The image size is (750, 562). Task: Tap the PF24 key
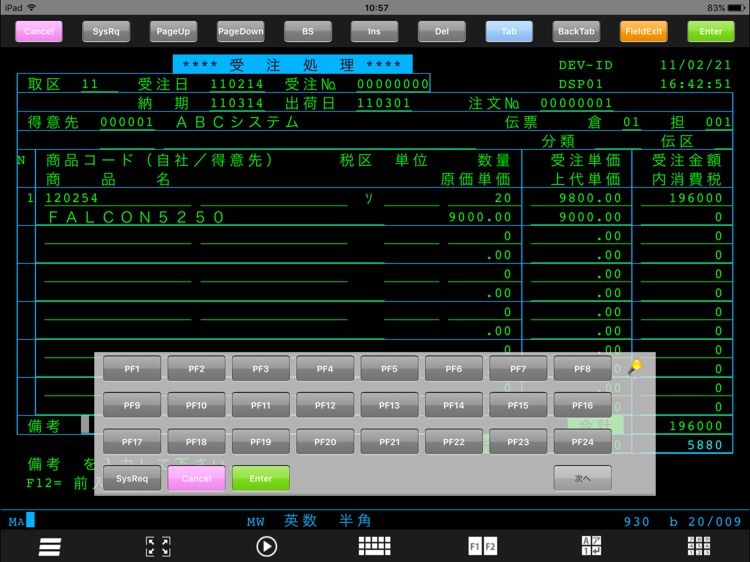coord(583,442)
